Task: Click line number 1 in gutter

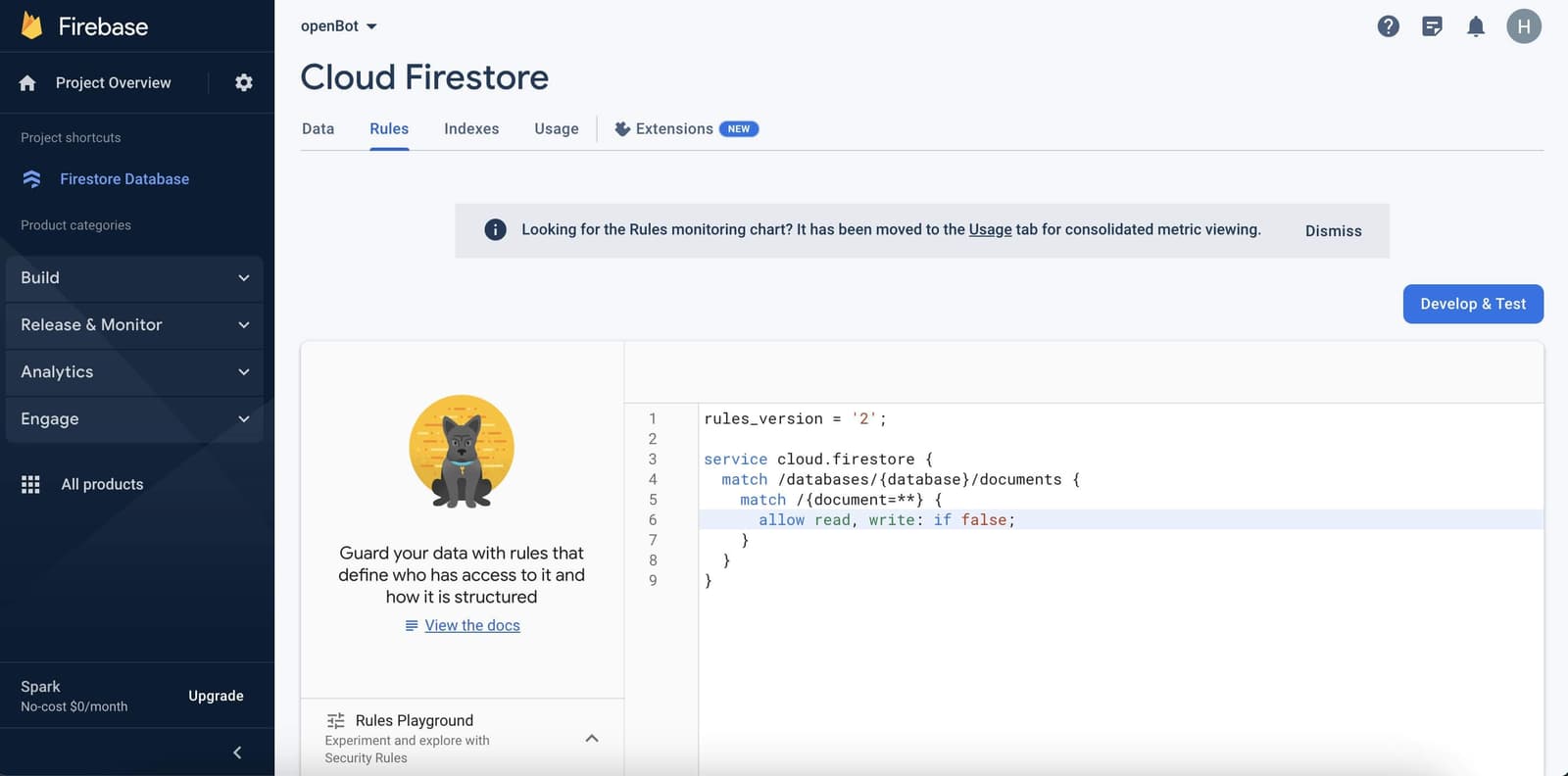Action: 653,418
